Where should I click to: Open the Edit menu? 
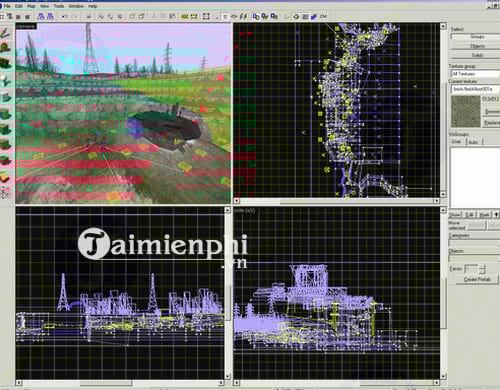pos(19,6)
